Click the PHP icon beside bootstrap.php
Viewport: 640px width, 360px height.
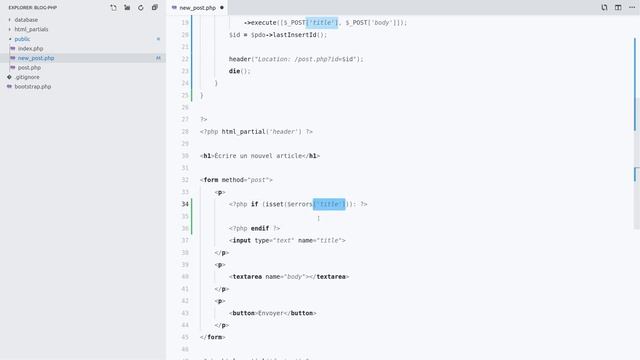(x=9, y=87)
